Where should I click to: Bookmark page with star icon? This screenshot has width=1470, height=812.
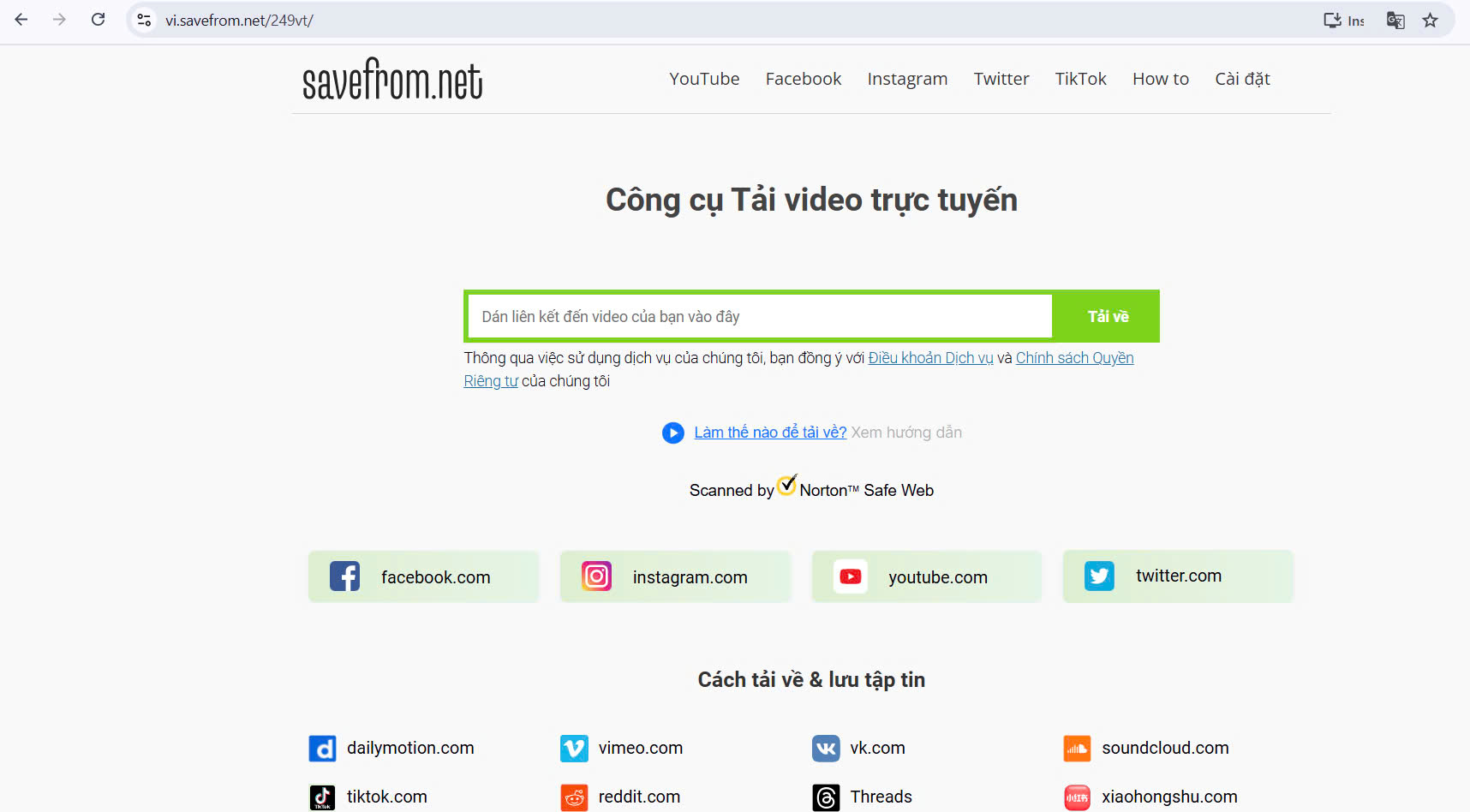pyautogui.click(x=1430, y=21)
